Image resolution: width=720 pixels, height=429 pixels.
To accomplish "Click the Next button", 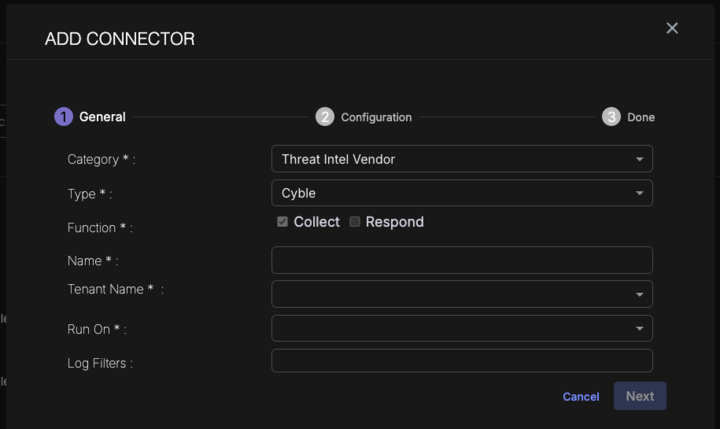I will point(640,396).
